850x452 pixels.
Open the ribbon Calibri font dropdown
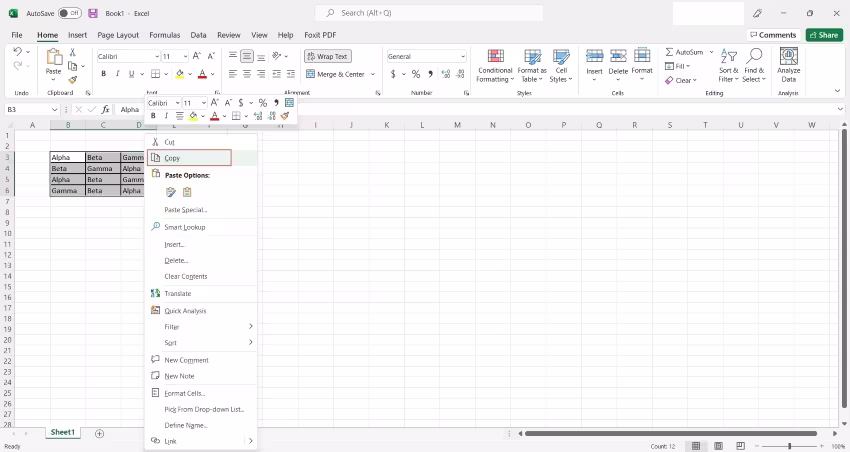(x=157, y=56)
